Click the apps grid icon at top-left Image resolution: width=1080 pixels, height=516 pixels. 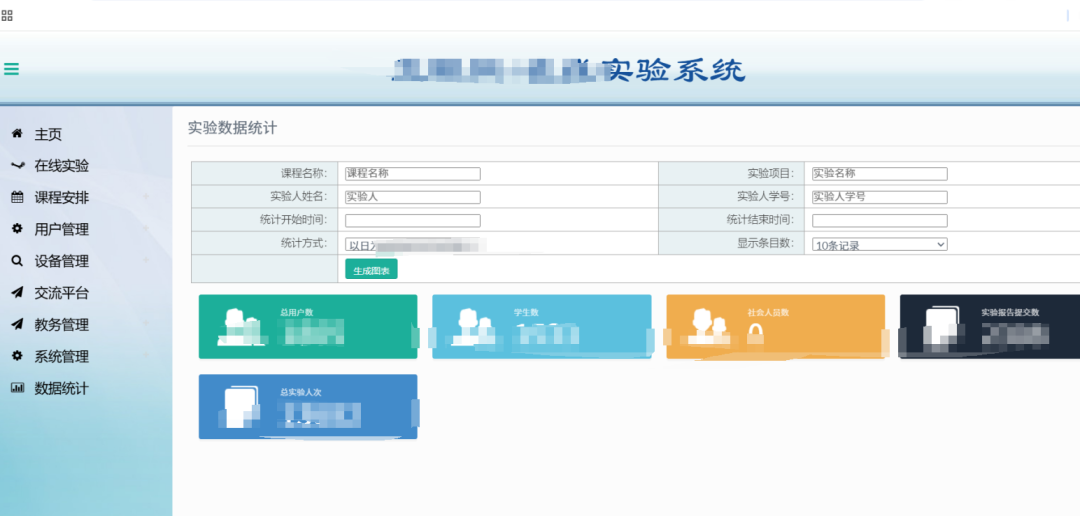pos(7,15)
